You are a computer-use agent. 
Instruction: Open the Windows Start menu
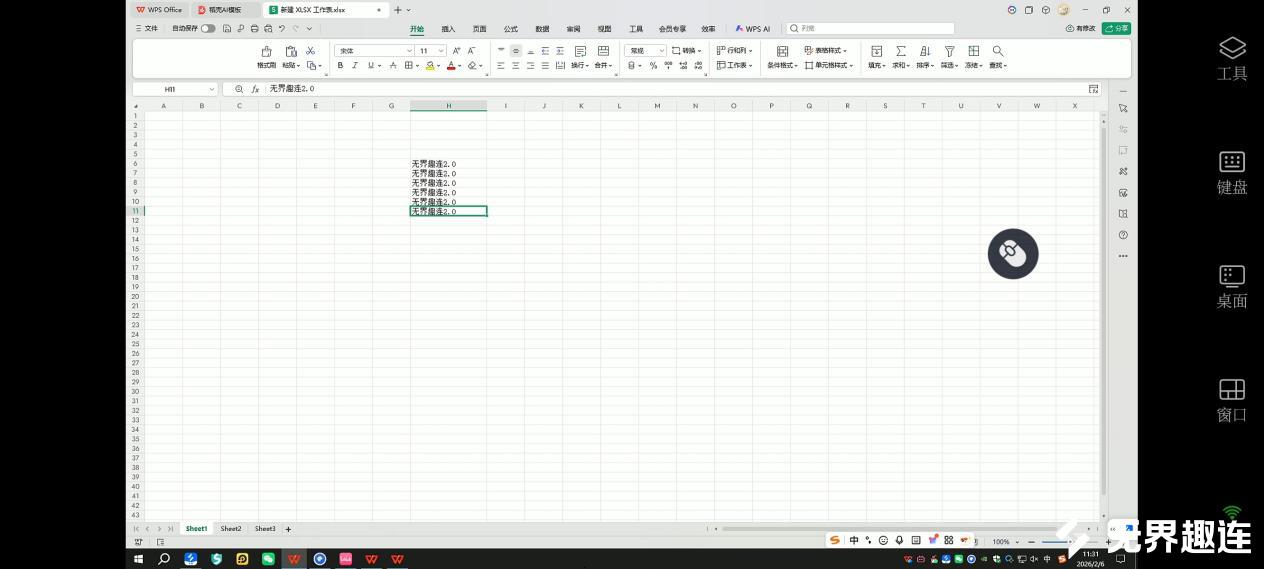(x=139, y=559)
